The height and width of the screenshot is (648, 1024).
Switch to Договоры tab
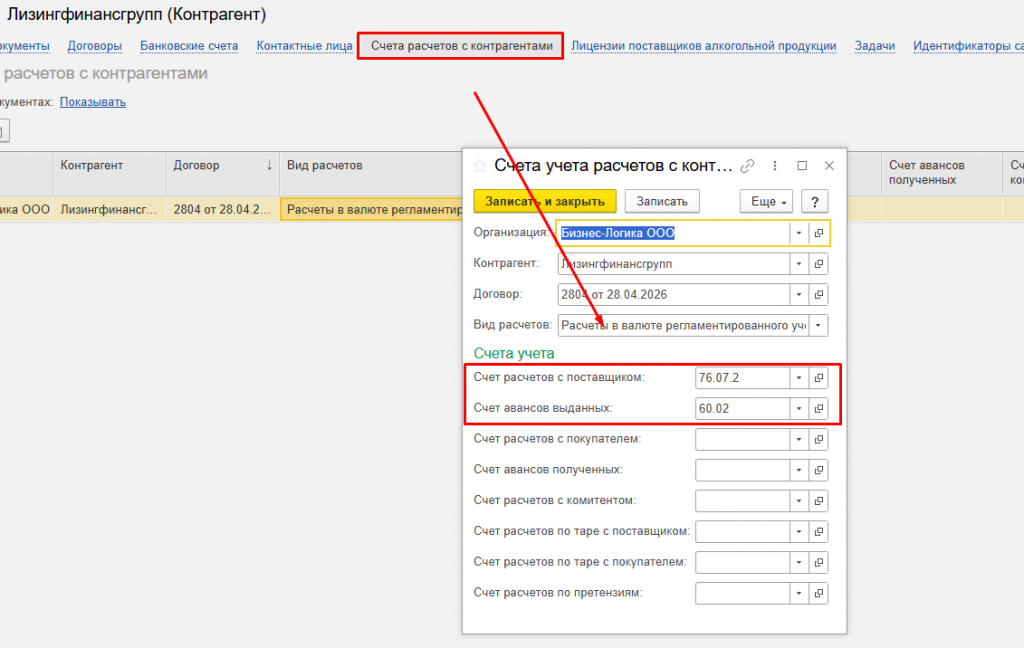pyautogui.click(x=95, y=46)
